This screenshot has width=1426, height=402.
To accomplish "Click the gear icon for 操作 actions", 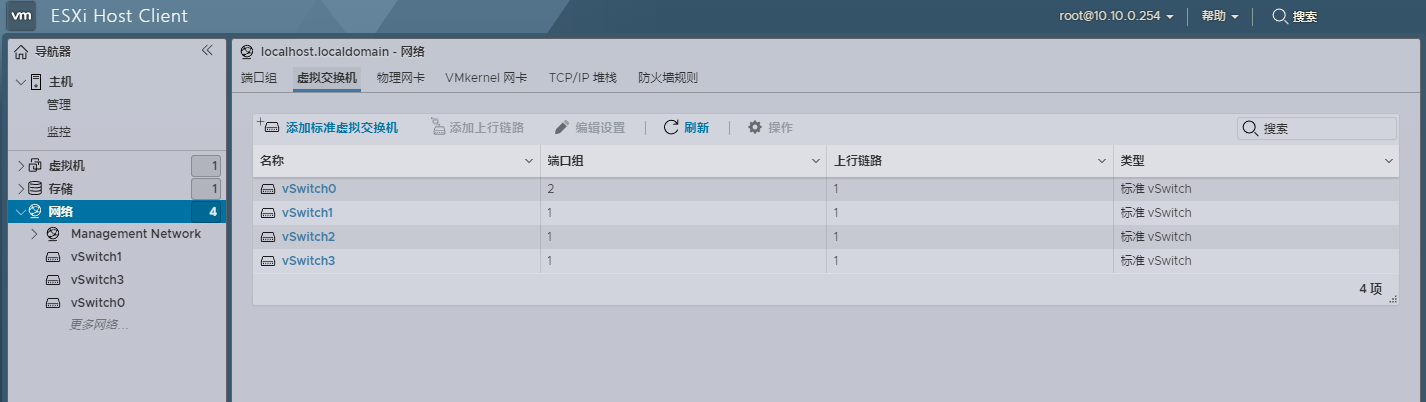I will tap(755, 127).
